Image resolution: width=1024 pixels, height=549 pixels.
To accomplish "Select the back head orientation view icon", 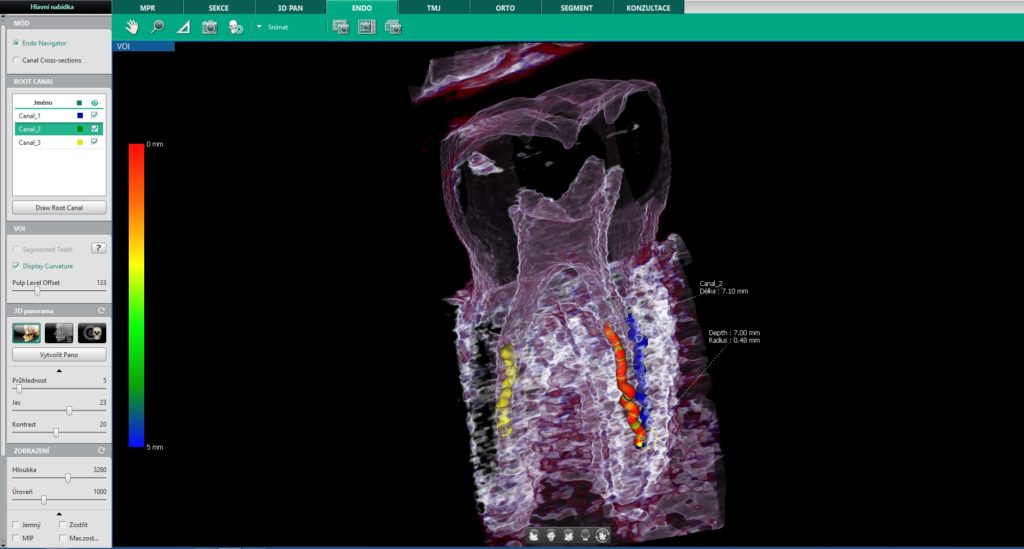I will pyautogui.click(x=585, y=536).
